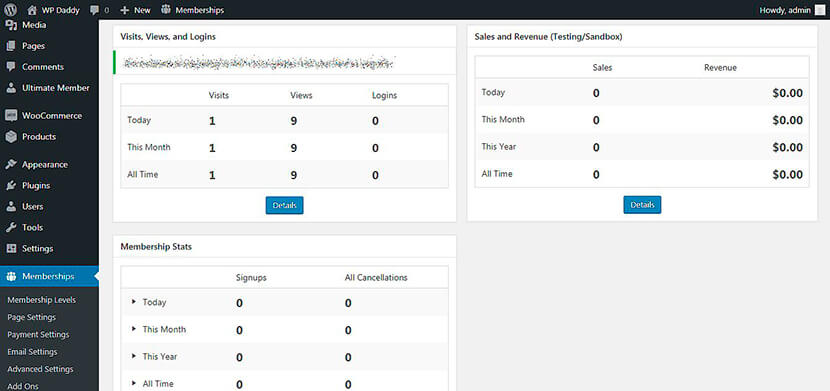The height and width of the screenshot is (391, 830).
Task: Click the Visits column header
Action: coord(219,96)
